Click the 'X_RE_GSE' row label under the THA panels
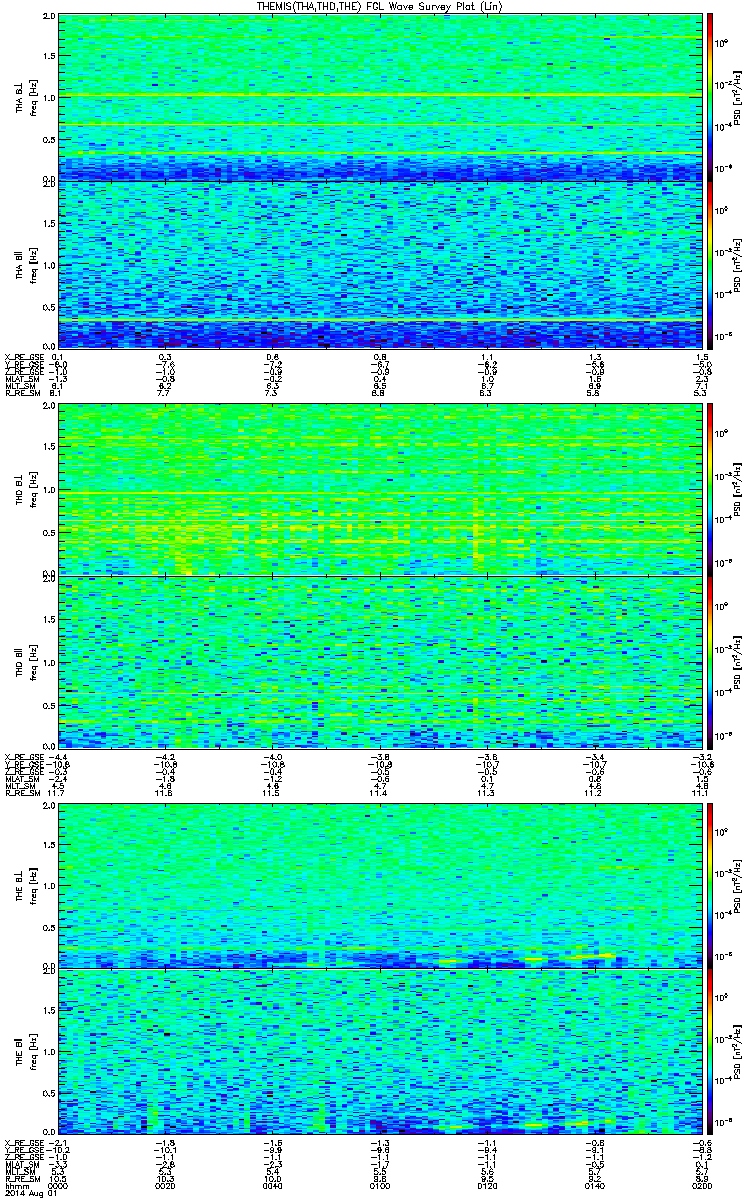The image size is (750, 1200). point(24,357)
